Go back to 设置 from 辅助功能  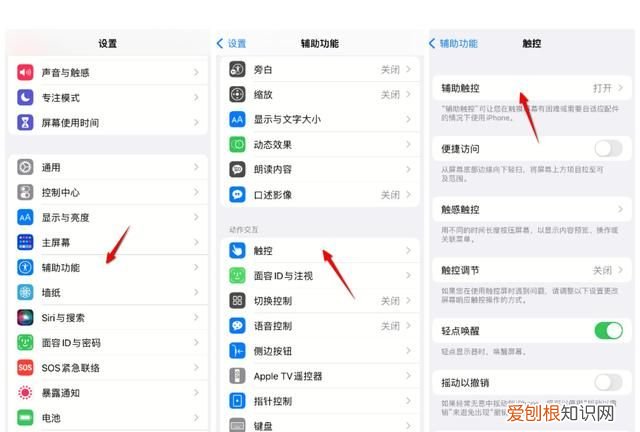[x=231, y=43]
